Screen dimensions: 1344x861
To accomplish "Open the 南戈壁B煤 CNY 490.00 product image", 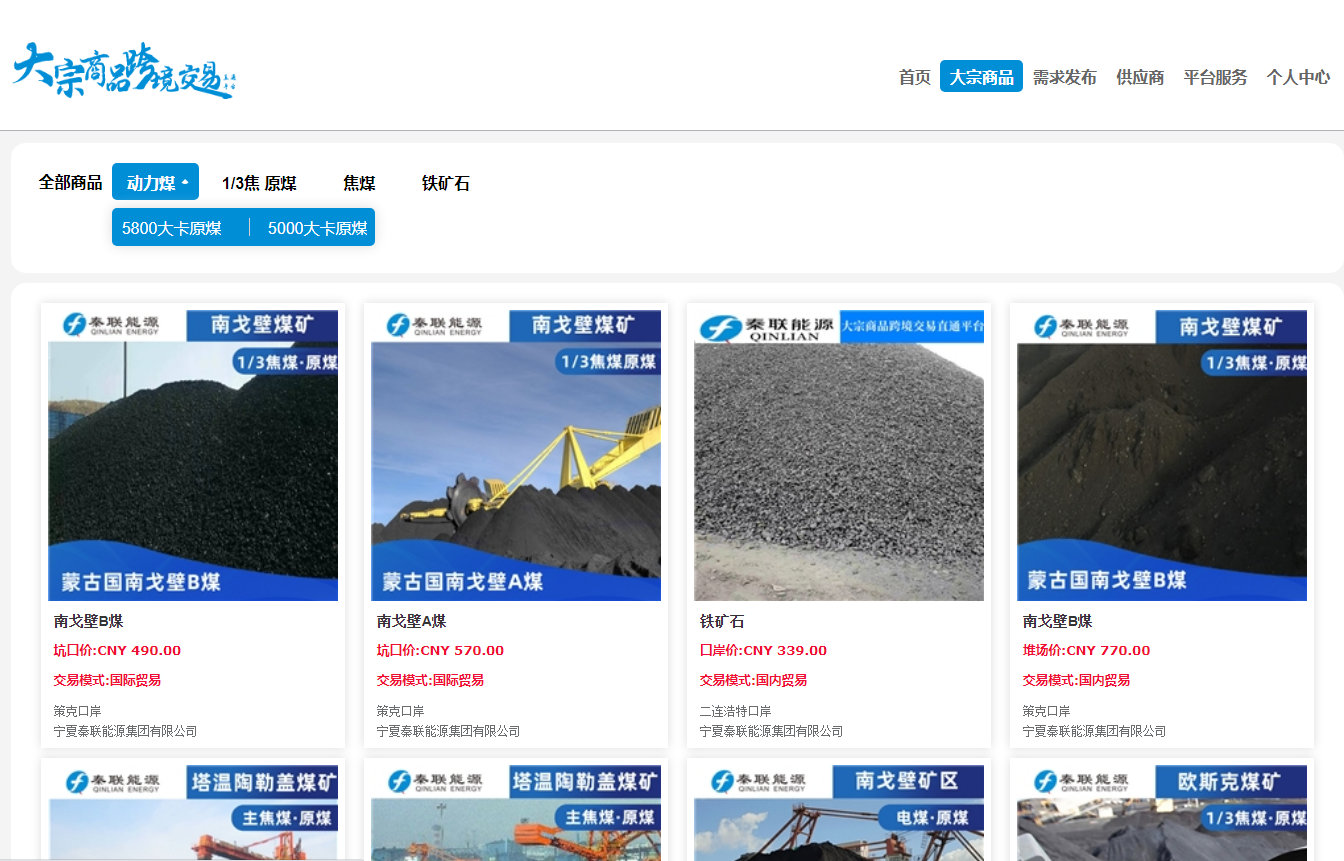I will coord(193,455).
